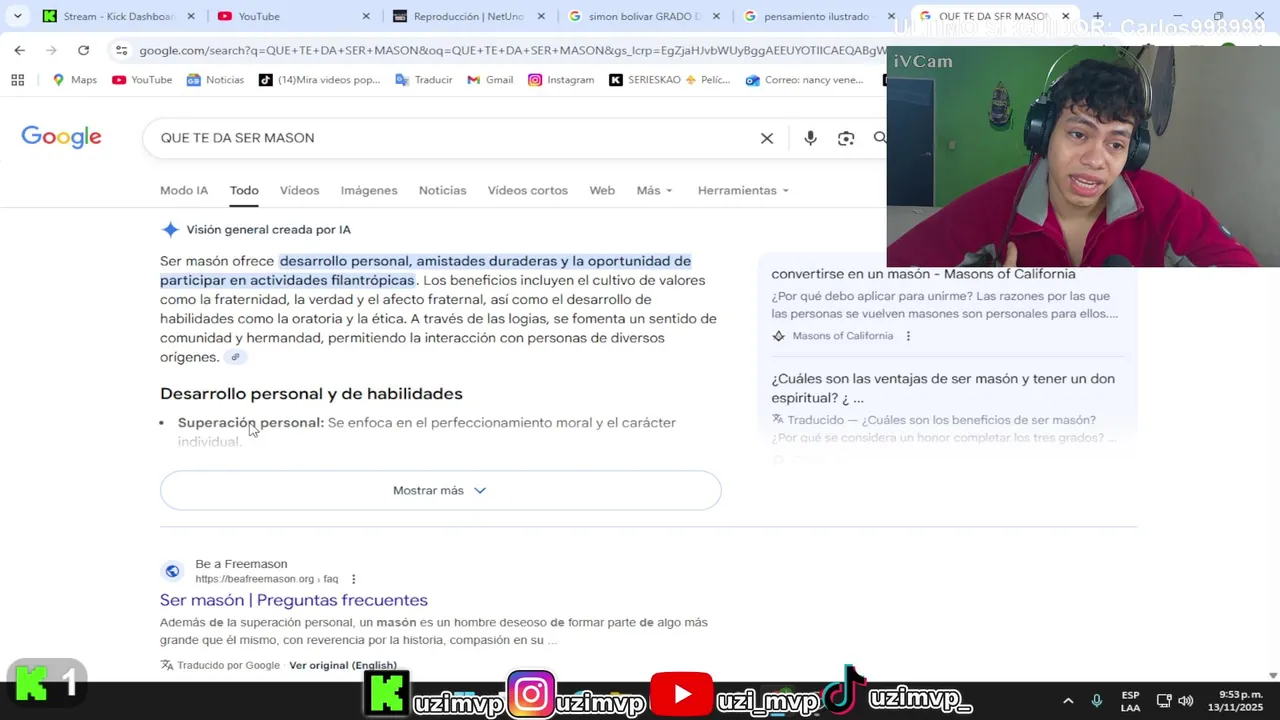
Task: Switch to Modo IA search tab
Action: 184,190
